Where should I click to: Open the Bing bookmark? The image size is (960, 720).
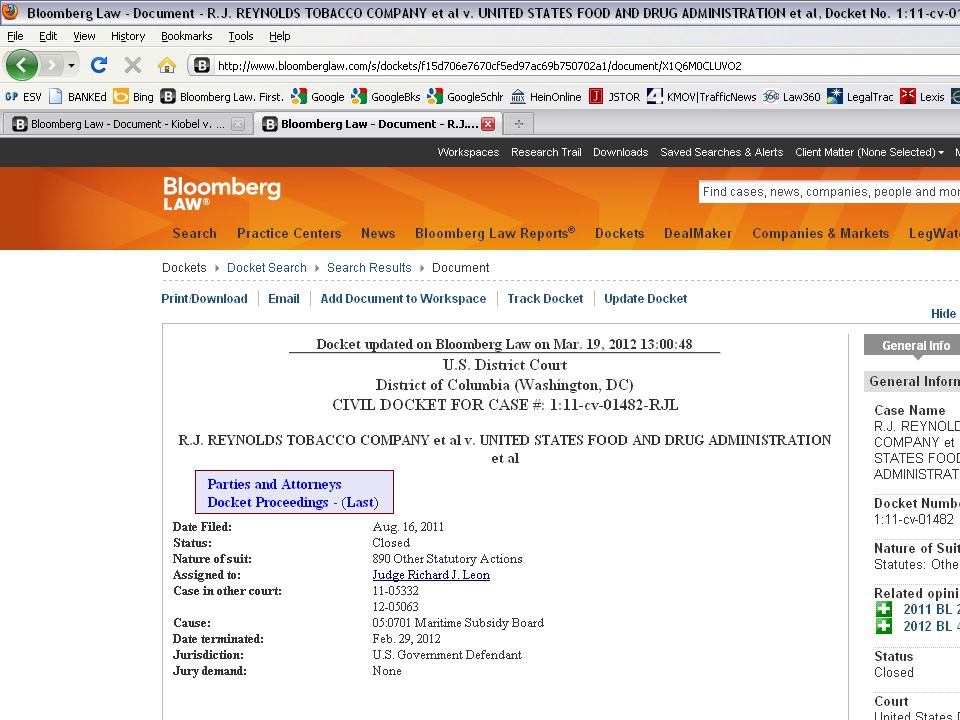(133, 97)
